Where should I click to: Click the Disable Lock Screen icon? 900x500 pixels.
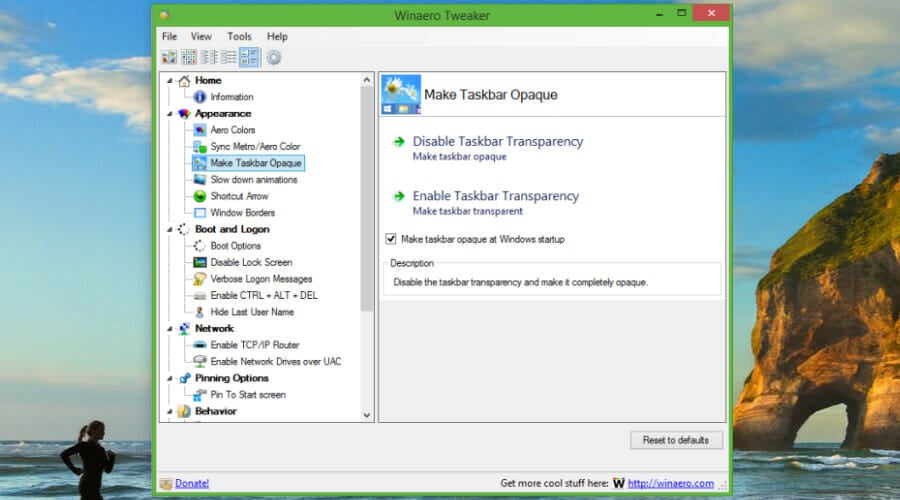click(200, 262)
